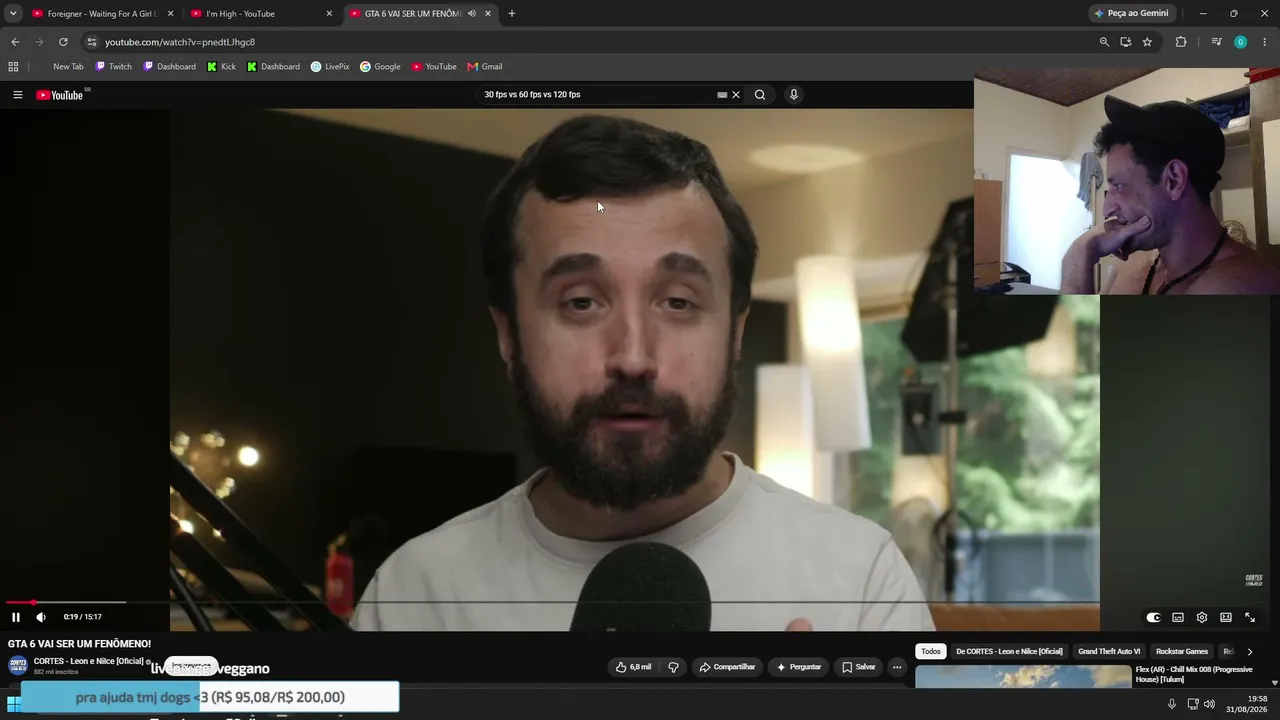Screen dimensions: 1280x720
Task: Save the video with the Salvar button
Action: coord(859,667)
